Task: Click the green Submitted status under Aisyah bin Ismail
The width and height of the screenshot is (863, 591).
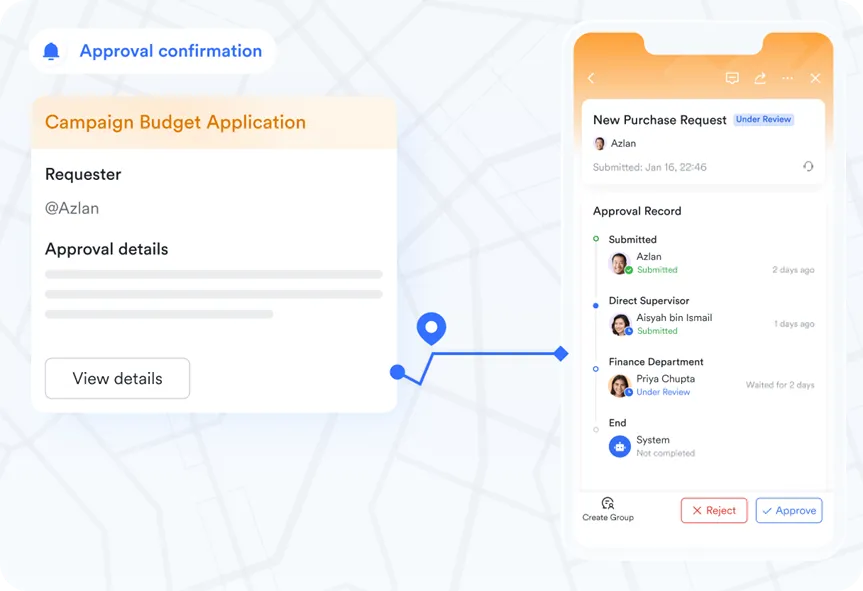Action: 657,331
